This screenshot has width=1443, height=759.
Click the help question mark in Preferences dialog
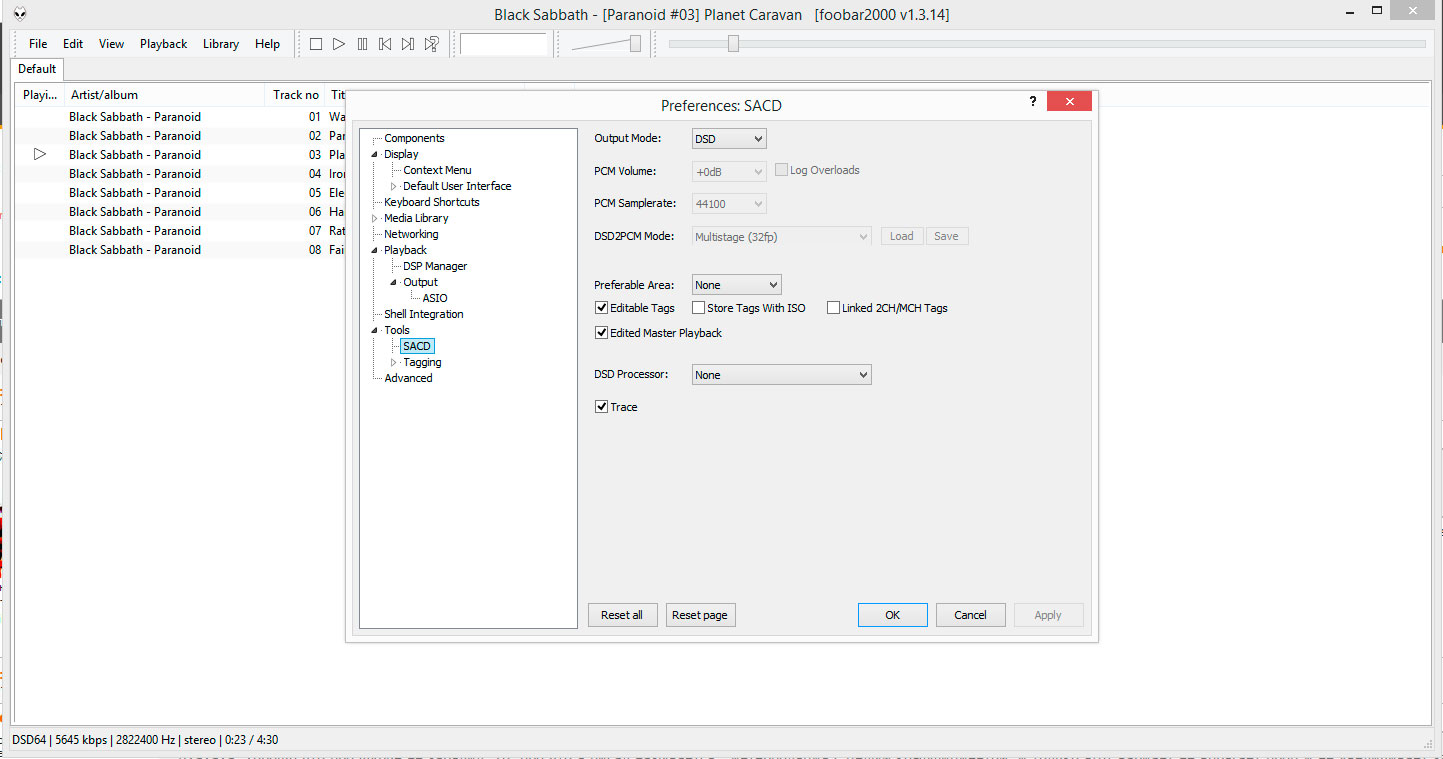point(1032,102)
